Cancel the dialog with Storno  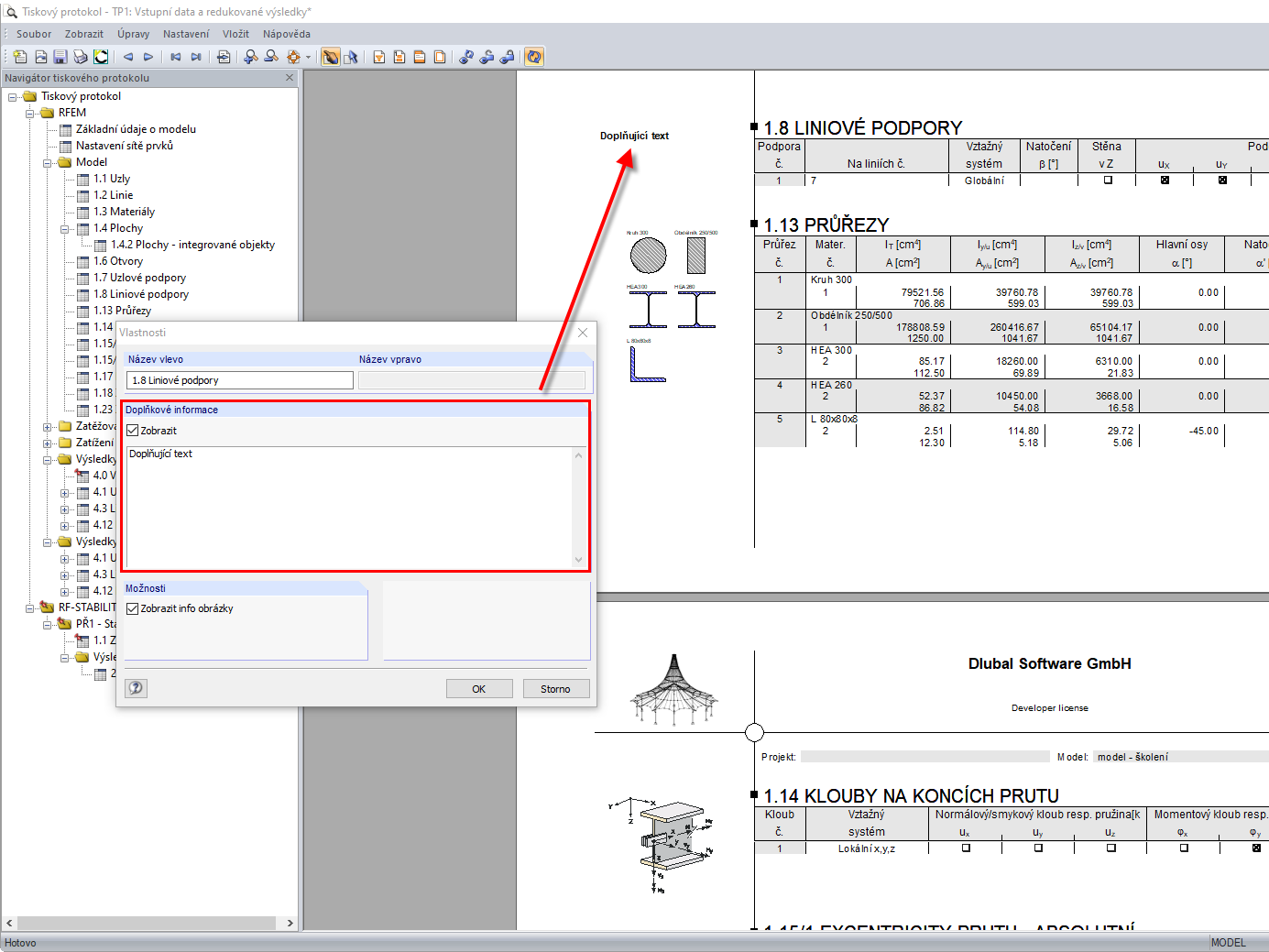coord(555,689)
